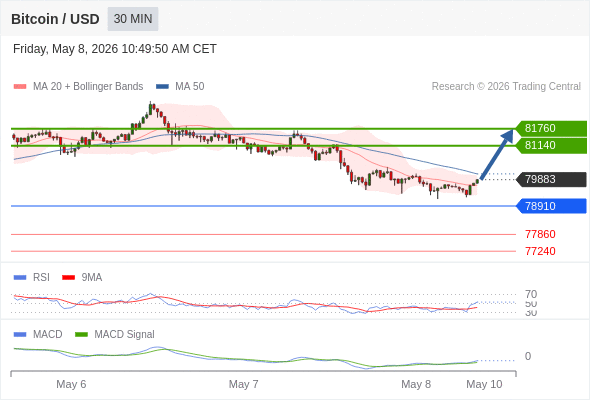Click the May 10 date axis label
The width and height of the screenshot is (590, 400).
point(484,384)
